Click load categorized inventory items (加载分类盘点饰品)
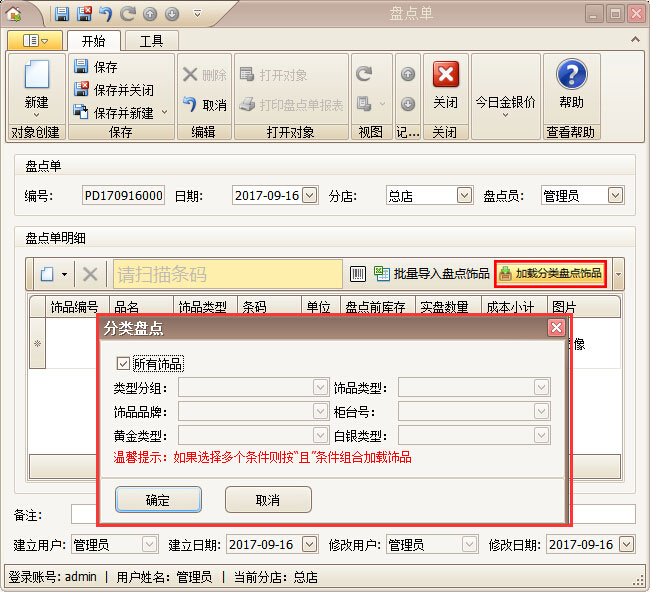 [551, 274]
